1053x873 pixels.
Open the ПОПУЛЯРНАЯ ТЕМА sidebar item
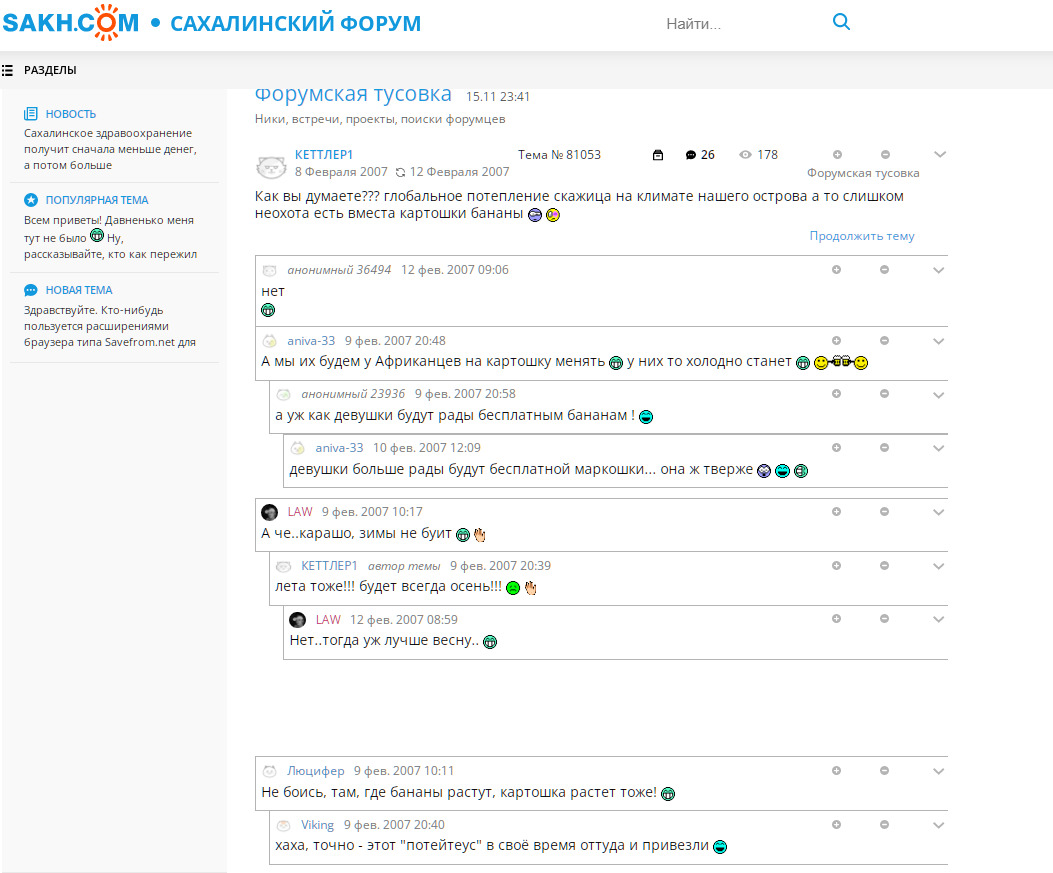click(x=97, y=200)
